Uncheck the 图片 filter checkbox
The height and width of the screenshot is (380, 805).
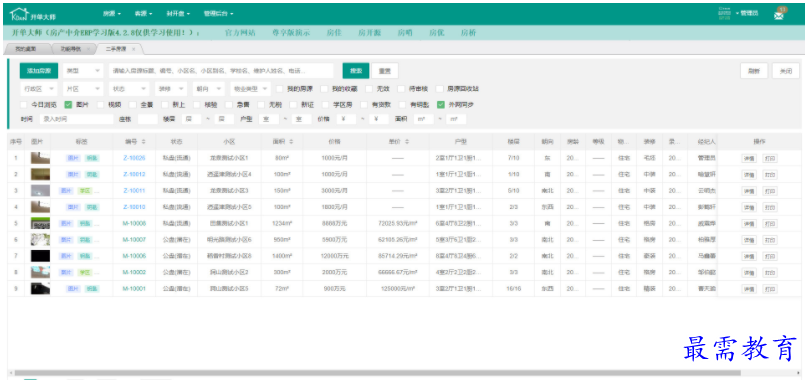68,105
